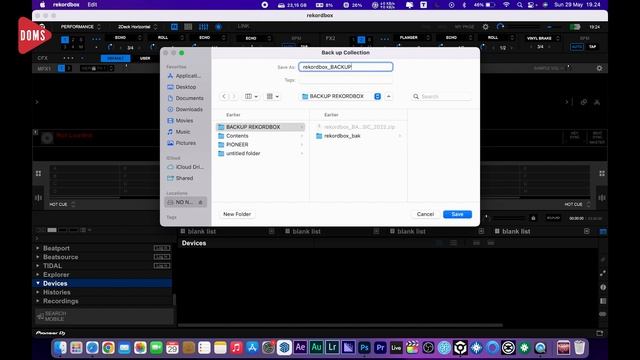Open the Apple menu
Screen dimensions: 640x360
pyautogui.click(x=42, y=5)
